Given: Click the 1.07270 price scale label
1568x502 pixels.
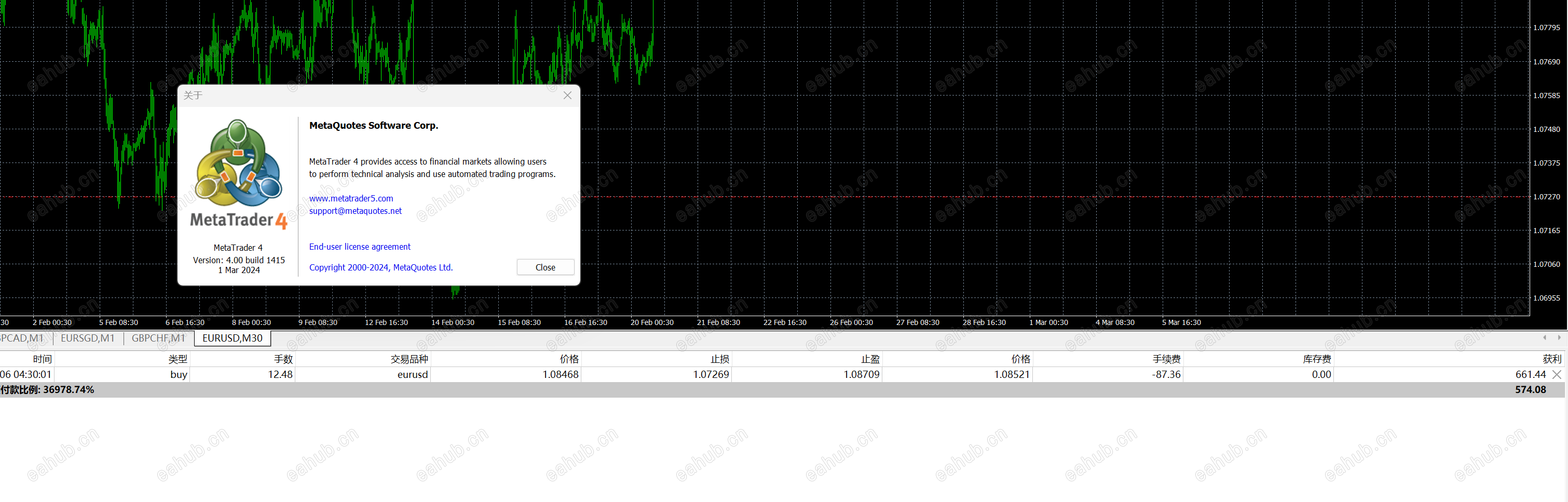Looking at the screenshot, I should (x=1547, y=197).
